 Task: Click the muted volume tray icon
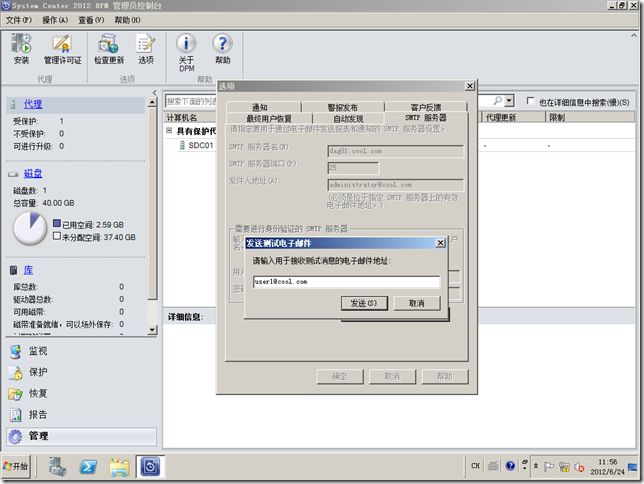coord(579,467)
